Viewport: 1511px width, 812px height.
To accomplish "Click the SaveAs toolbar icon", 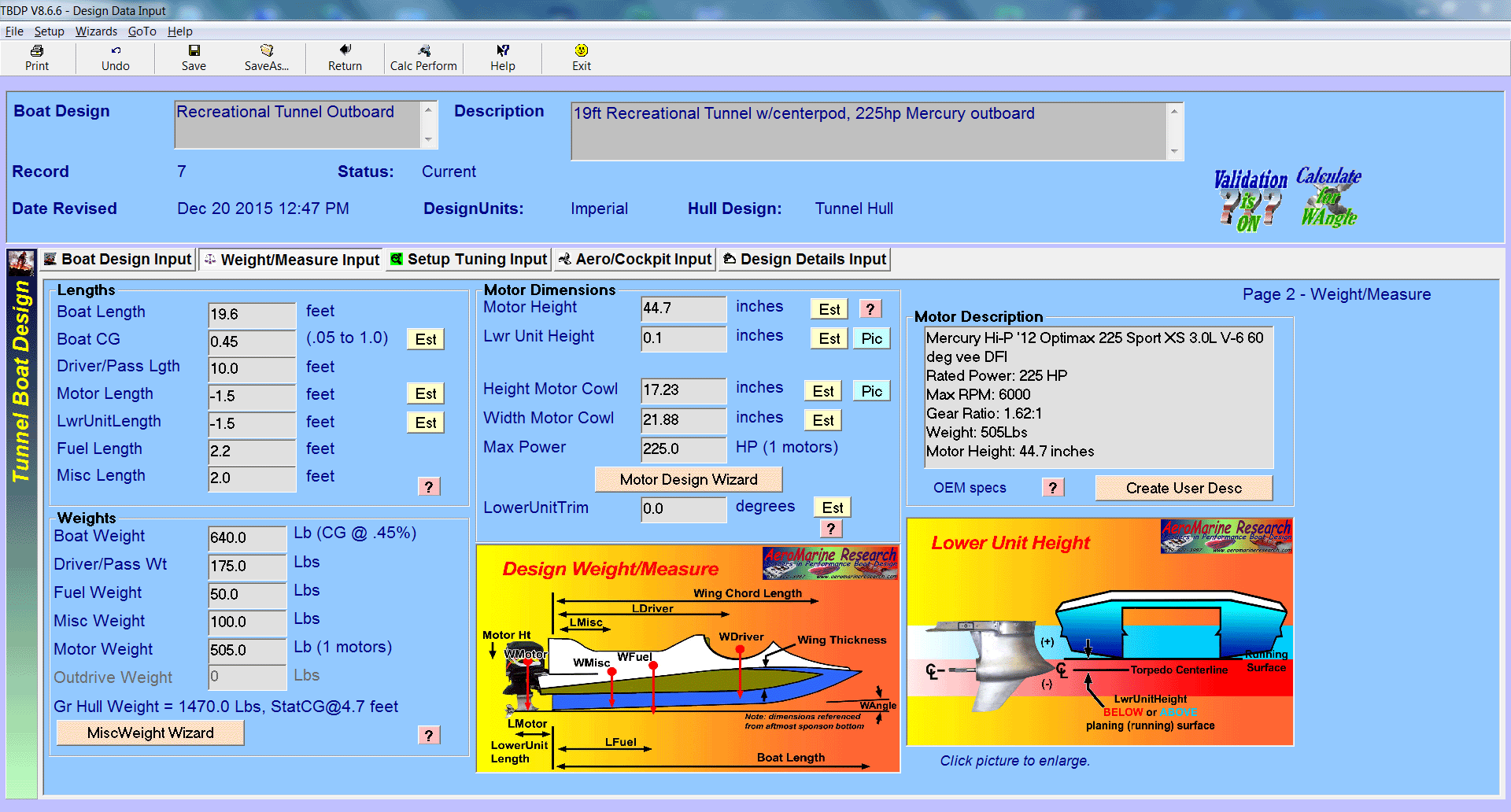I will click(x=267, y=58).
